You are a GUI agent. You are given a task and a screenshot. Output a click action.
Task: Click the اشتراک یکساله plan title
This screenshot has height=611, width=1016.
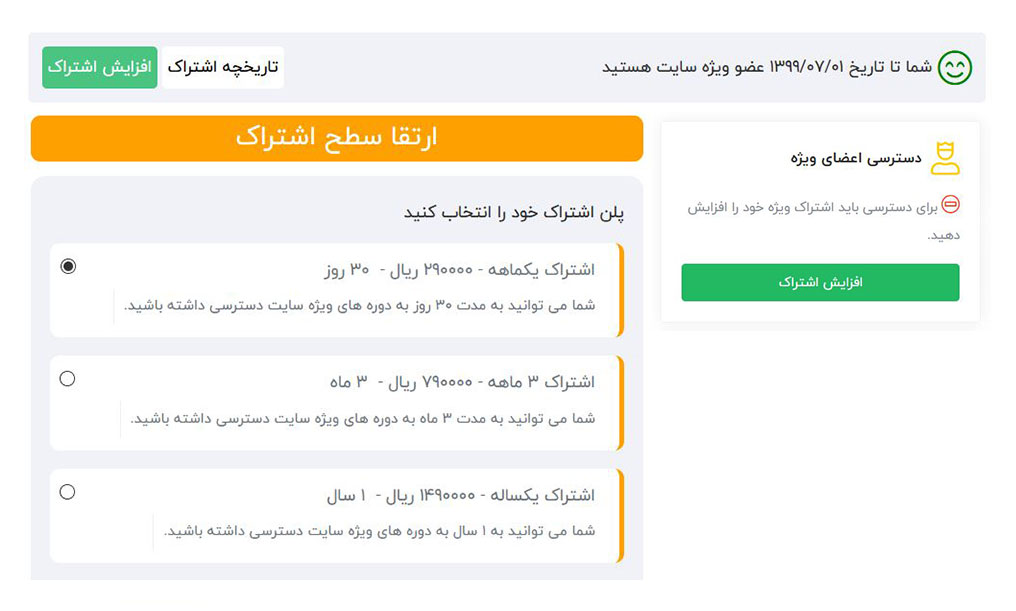tap(460, 495)
